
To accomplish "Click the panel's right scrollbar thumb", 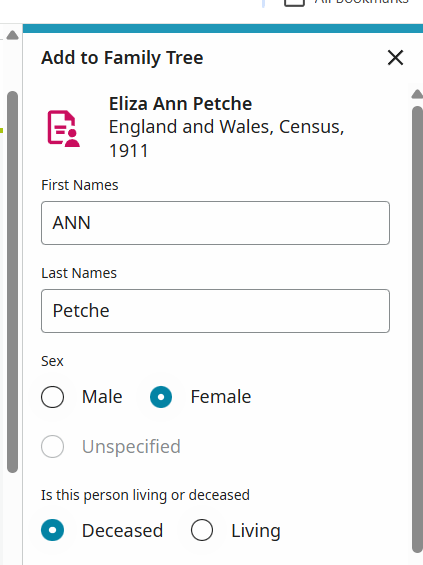I will point(417,329).
